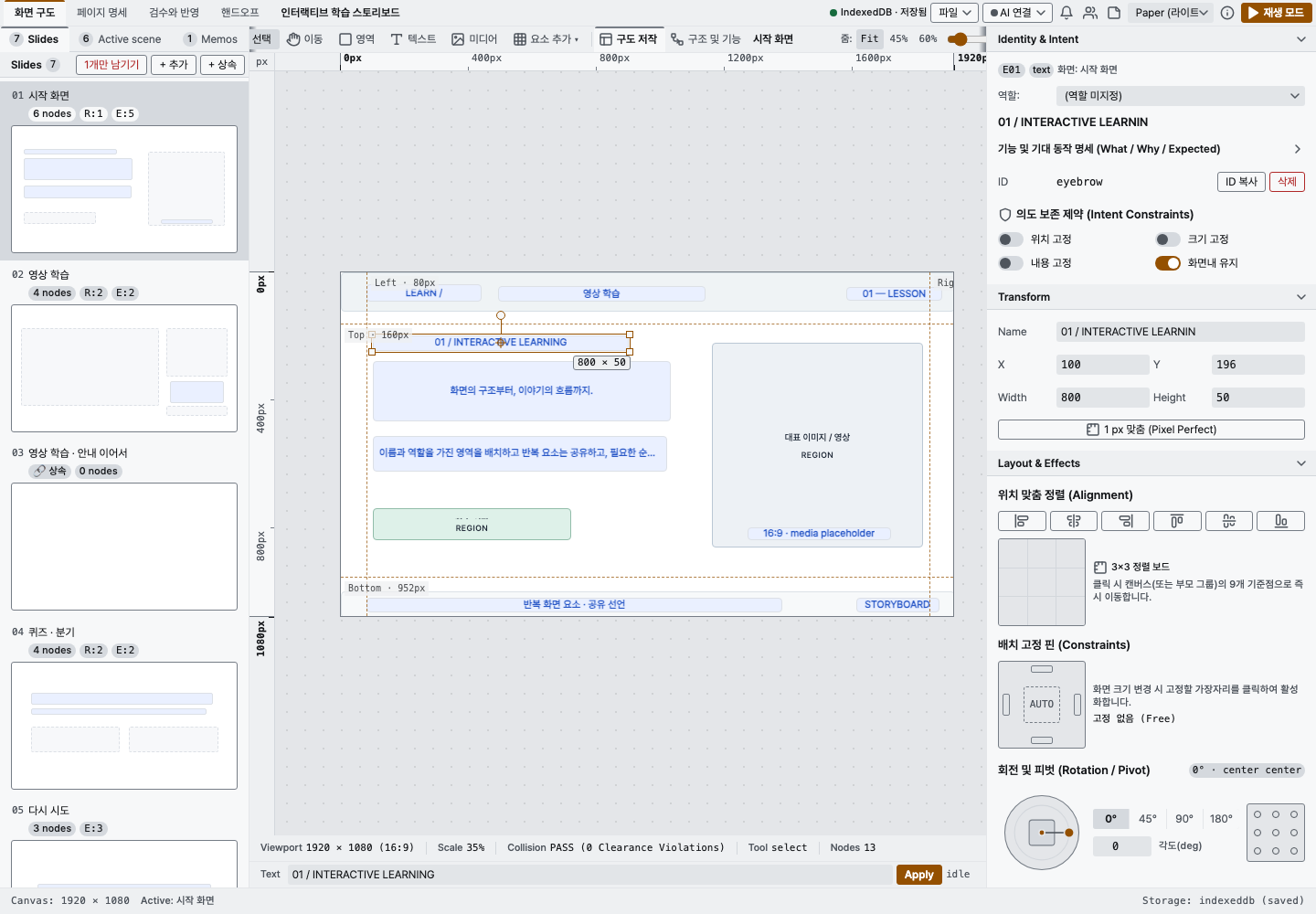Open the 요소 추가 add element menu

547,39
